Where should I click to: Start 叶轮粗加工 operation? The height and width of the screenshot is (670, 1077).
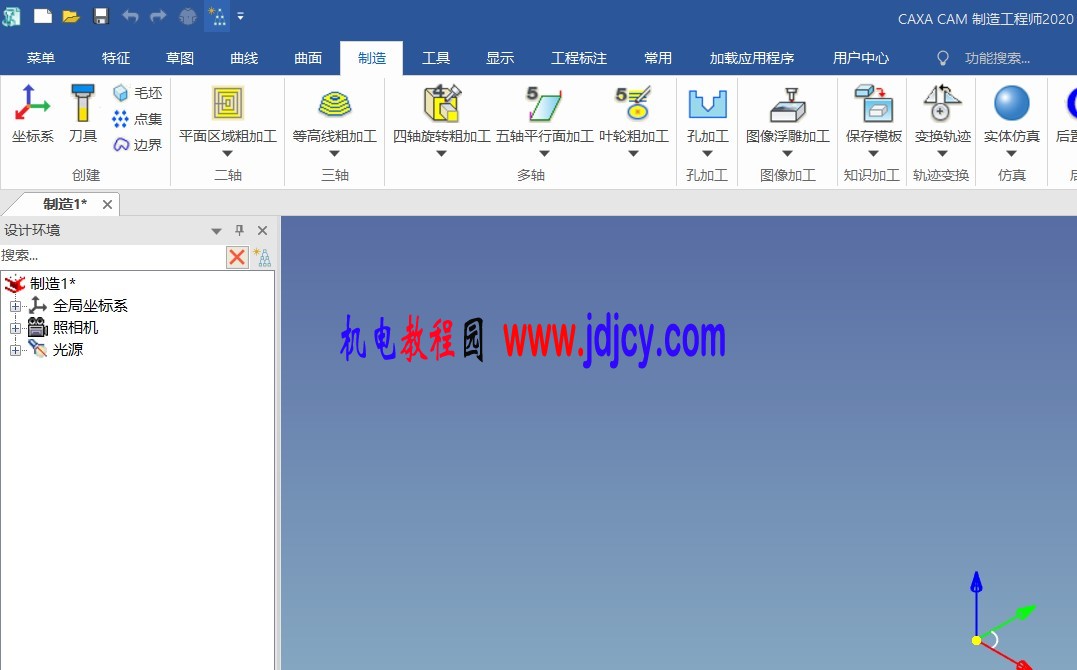click(634, 113)
